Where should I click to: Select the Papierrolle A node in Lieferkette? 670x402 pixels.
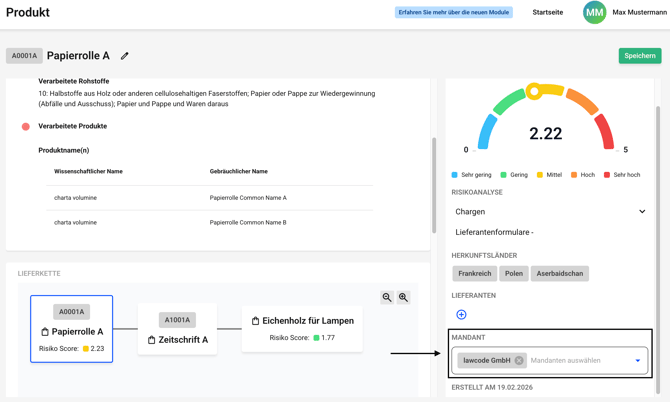(71, 329)
